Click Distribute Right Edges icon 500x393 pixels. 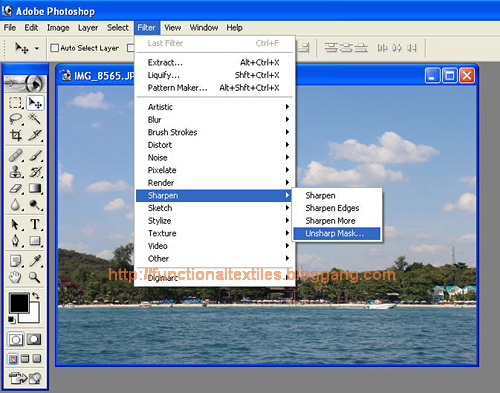tap(411, 48)
